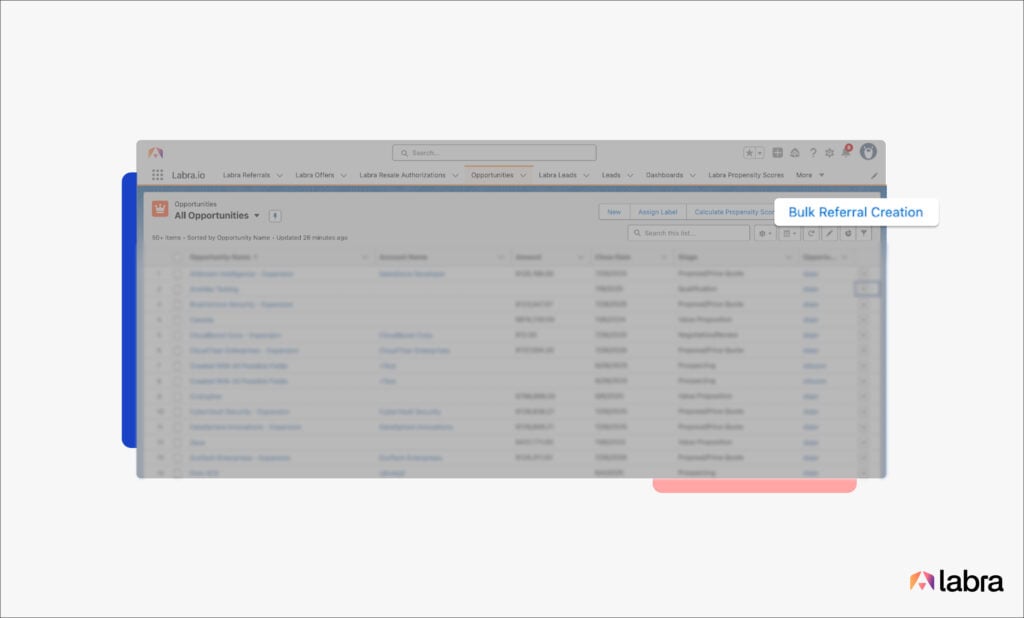
Task: Click the global Search box
Action: (x=494, y=153)
